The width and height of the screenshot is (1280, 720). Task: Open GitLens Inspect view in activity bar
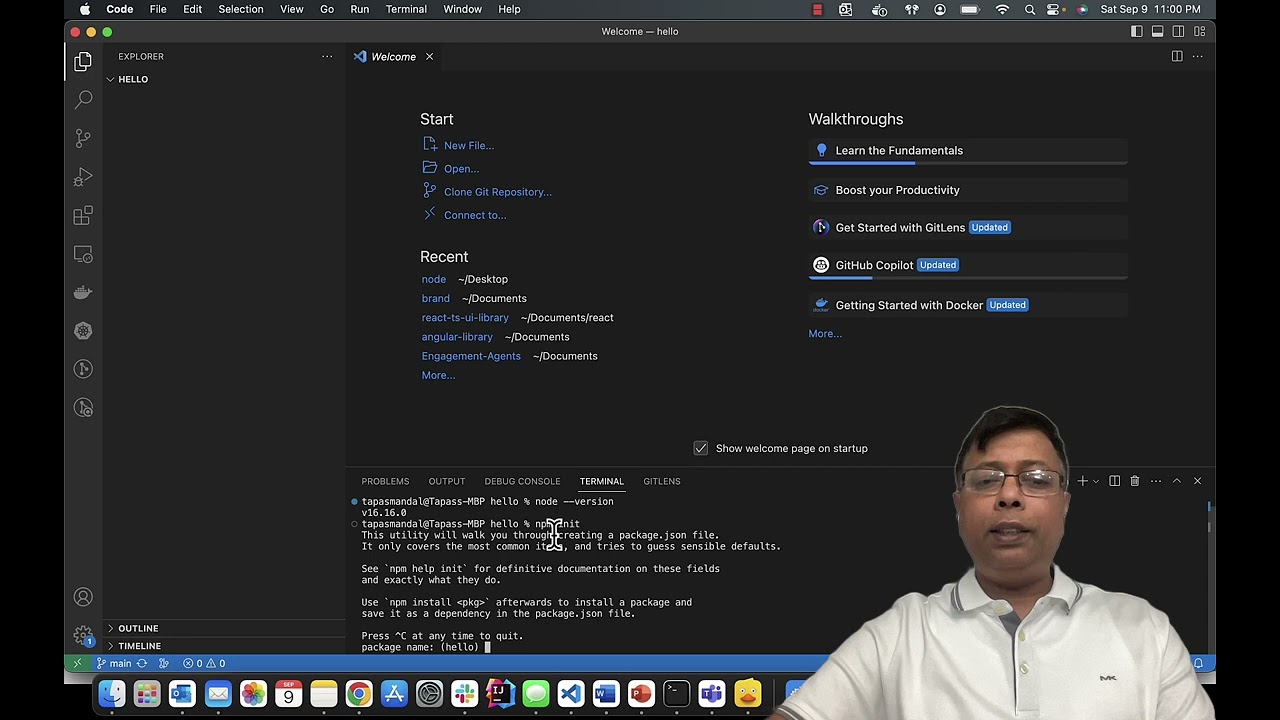83,408
